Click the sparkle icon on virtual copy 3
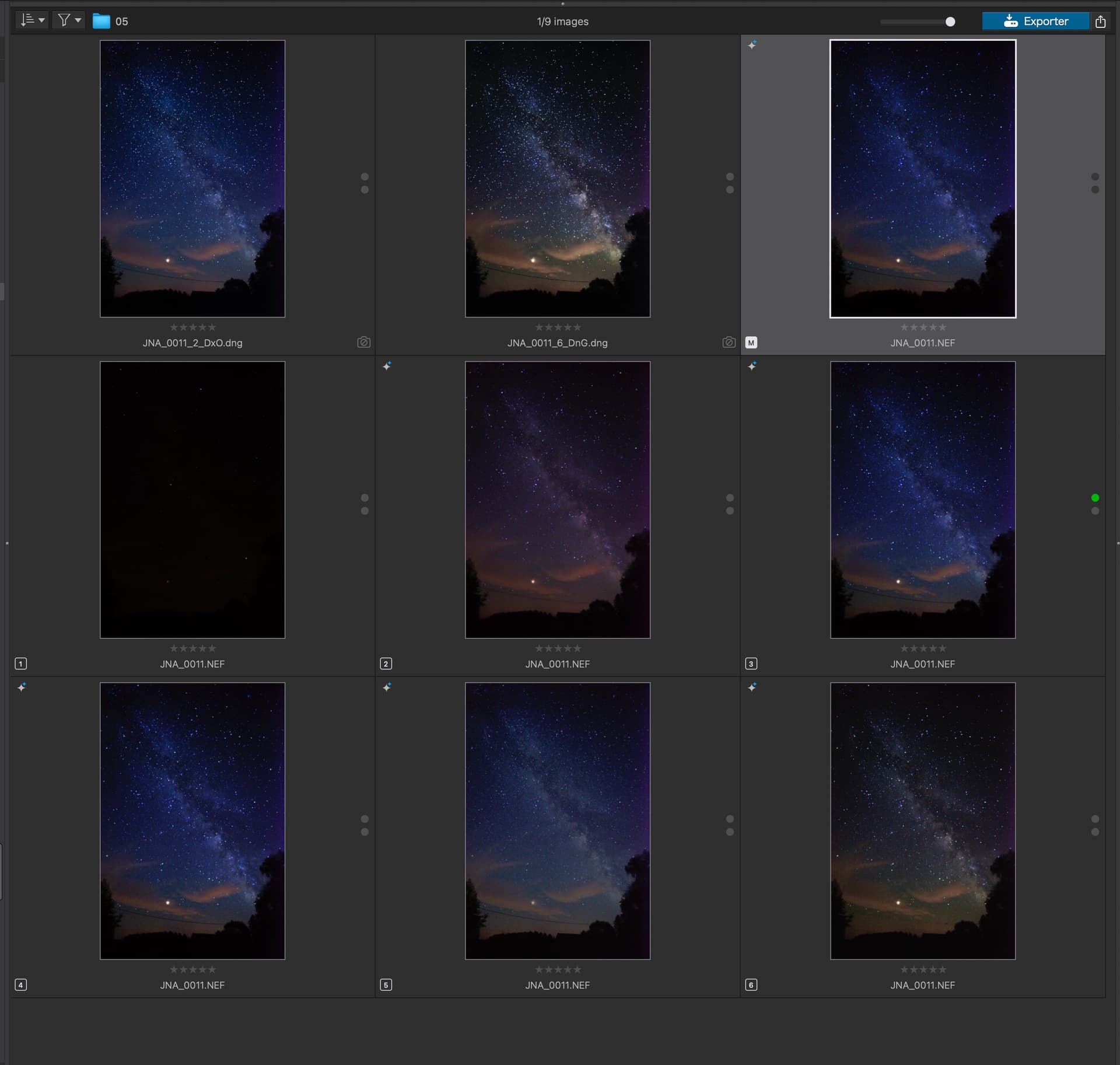Image resolution: width=1120 pixels, height=1065 pixels. [x=752, y=366]
